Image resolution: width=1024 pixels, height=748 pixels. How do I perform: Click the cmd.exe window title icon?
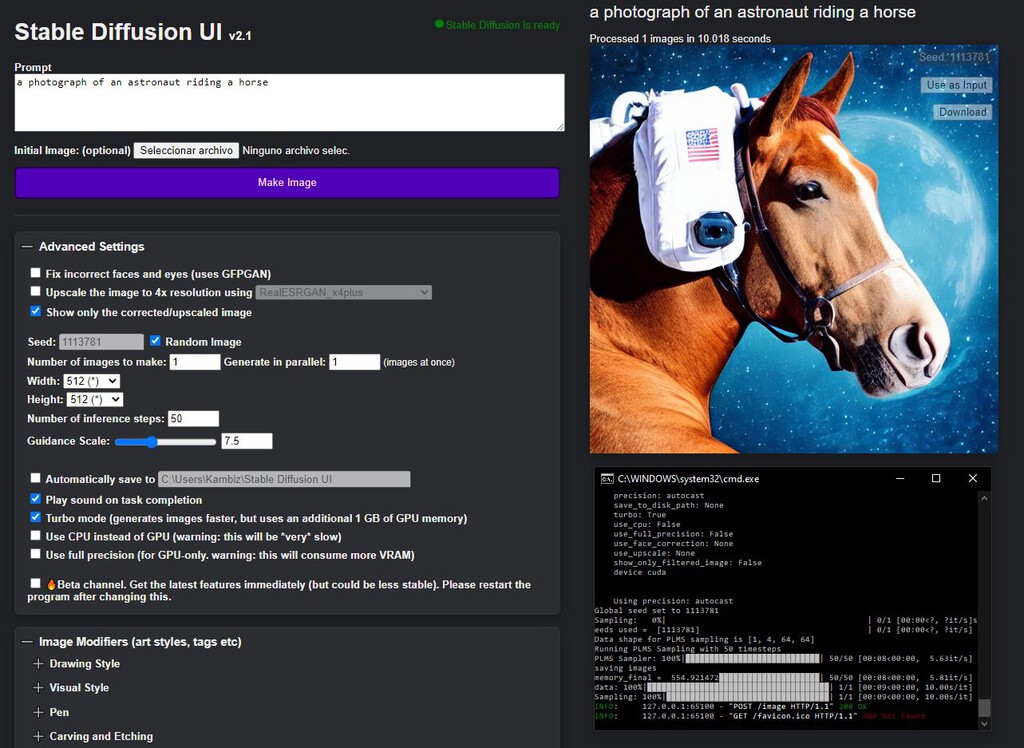click(606, 479)
